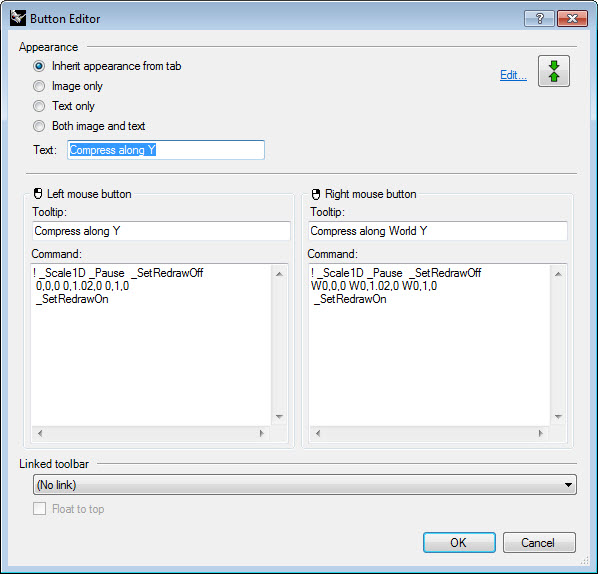Click down arrow in right command scrollbar
598x574 pixels.
click(x=558, y=416)
